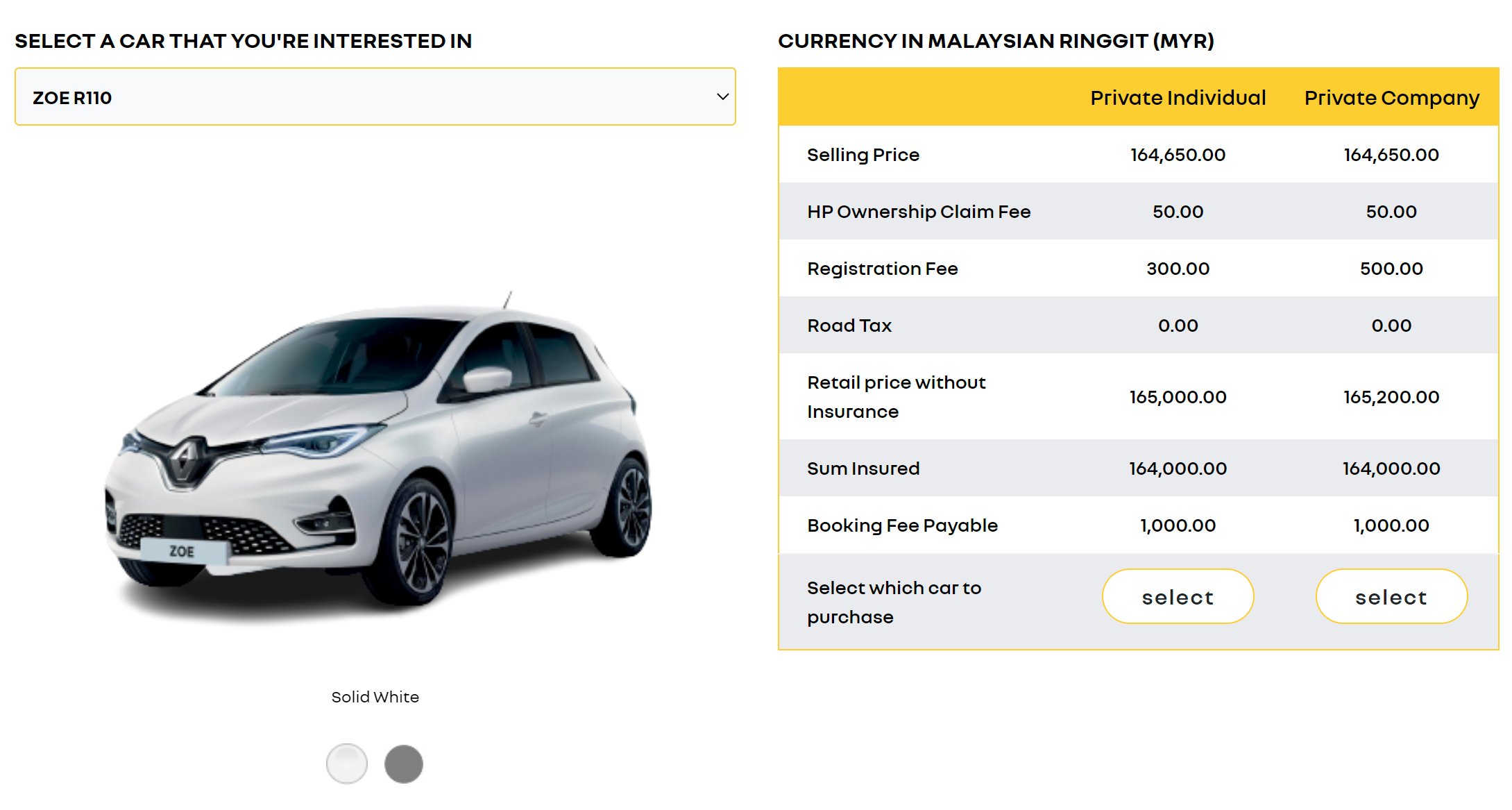The height and width of the screenshot is (810, 1512).
Task: Click the Retail price without Insurance label
Action: click(x=896, y=397)
